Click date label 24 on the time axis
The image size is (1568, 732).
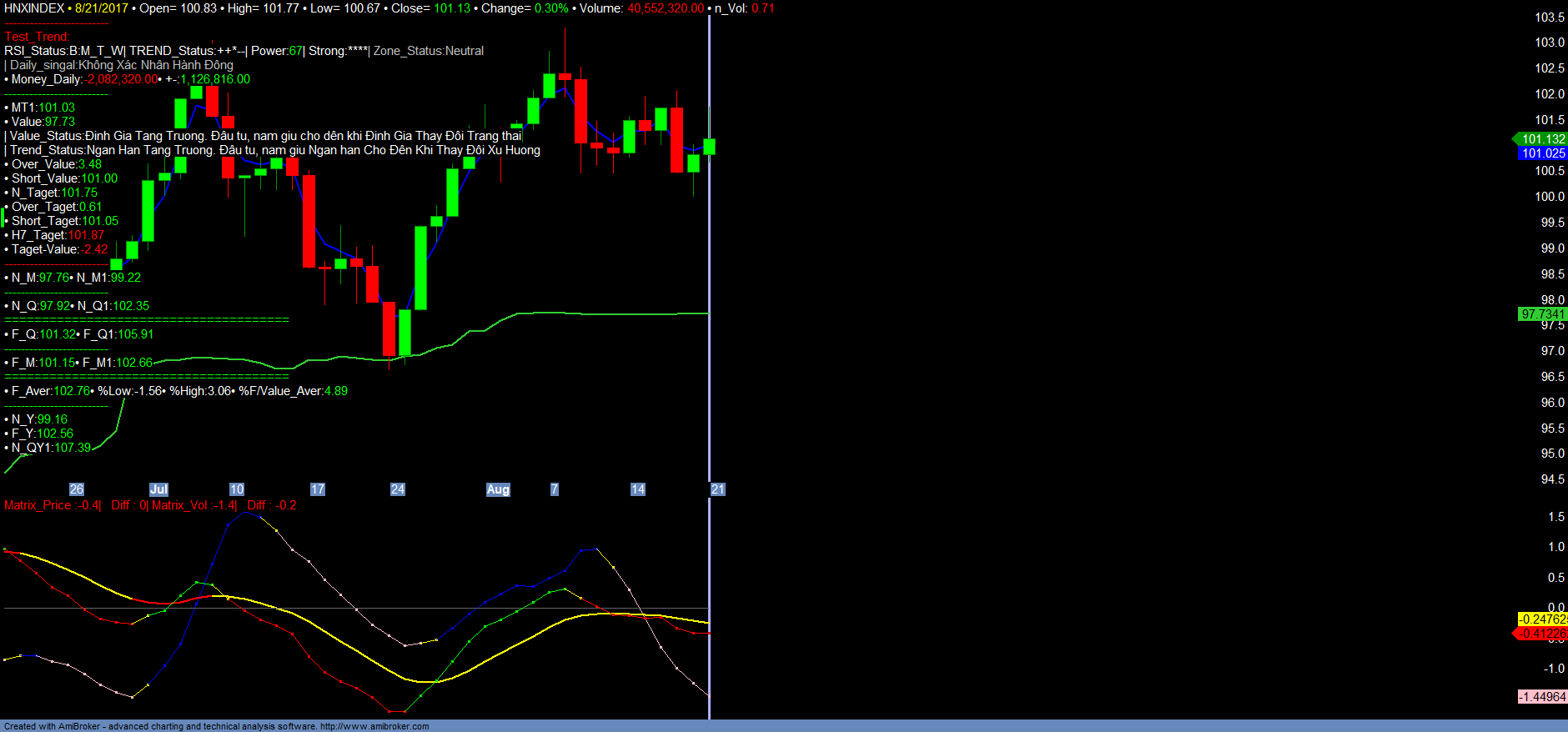pos(398,489)
